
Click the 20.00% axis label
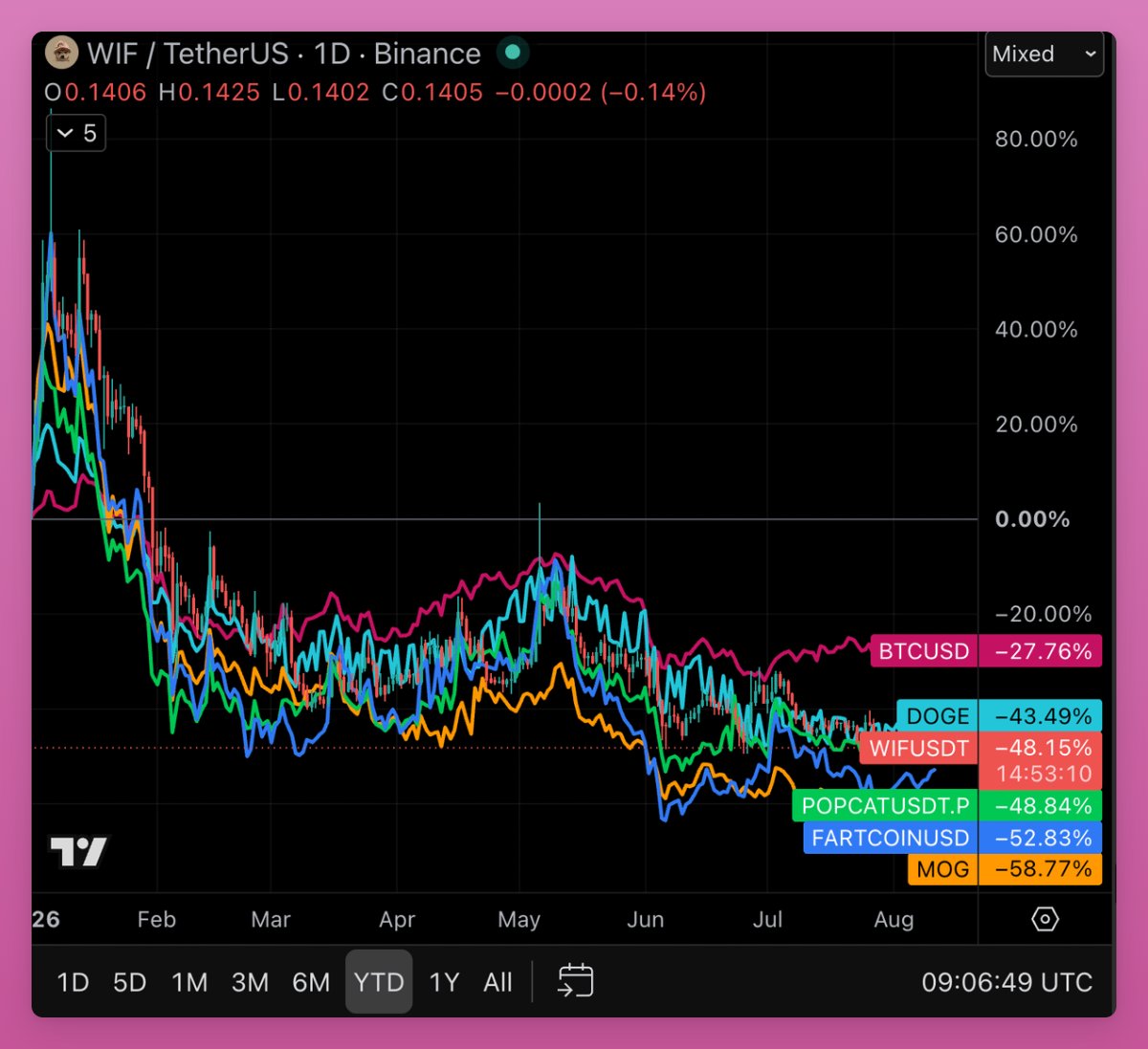click(1036, 425)
